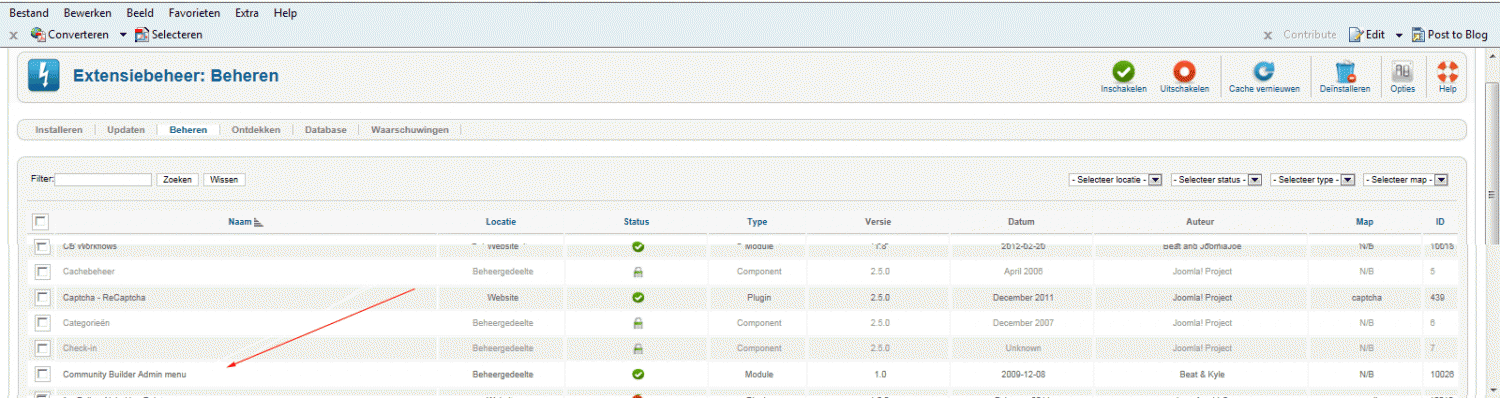Toggle status icon of Community Builder Admin menu
Screen dimensions: 1500x398
click(x=638, y=374)
